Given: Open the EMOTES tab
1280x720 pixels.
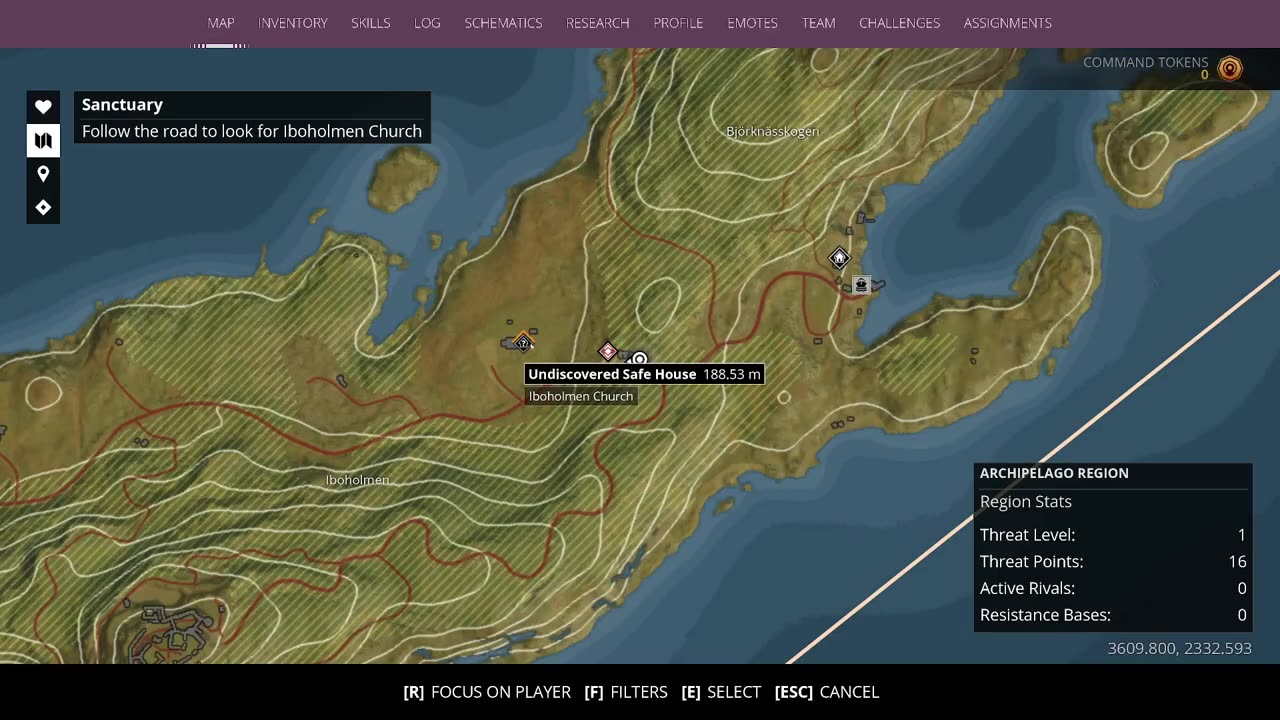Looking at the screenshot, I should tap(752, 23).
